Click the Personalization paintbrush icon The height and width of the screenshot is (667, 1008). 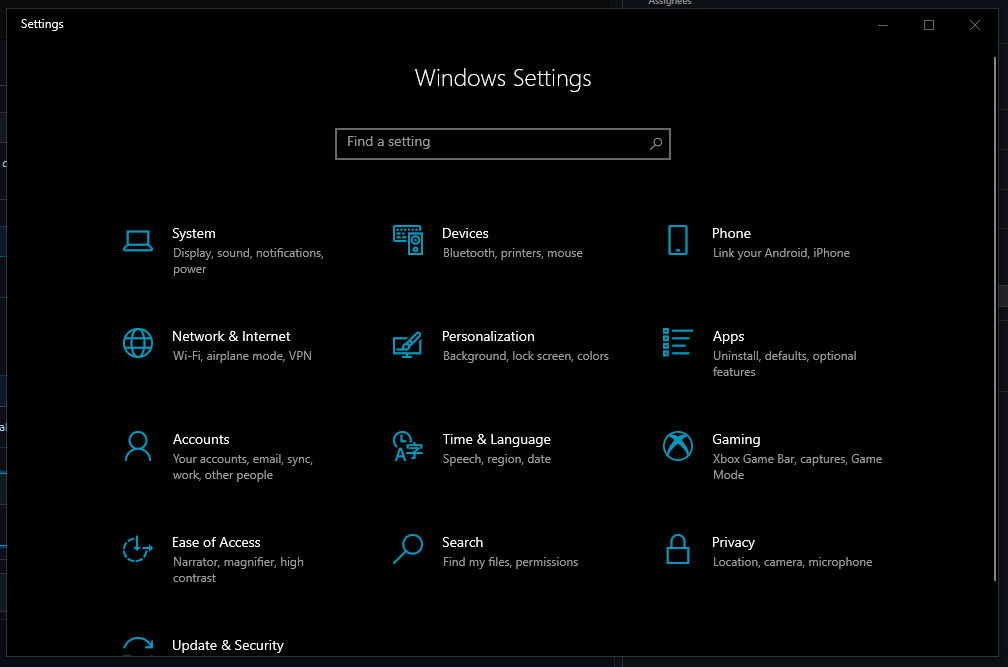(408, 344)
